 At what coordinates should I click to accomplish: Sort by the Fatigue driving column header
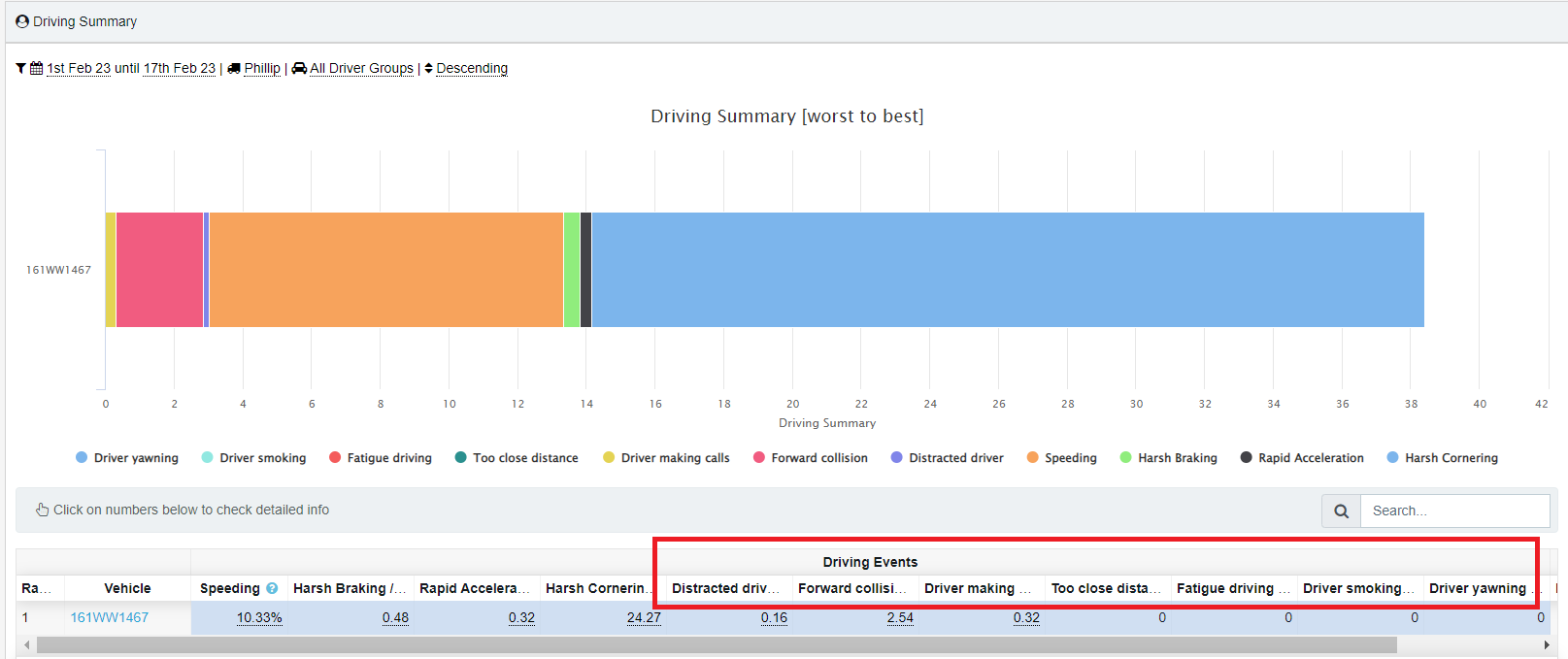(x=1235, y=588)
